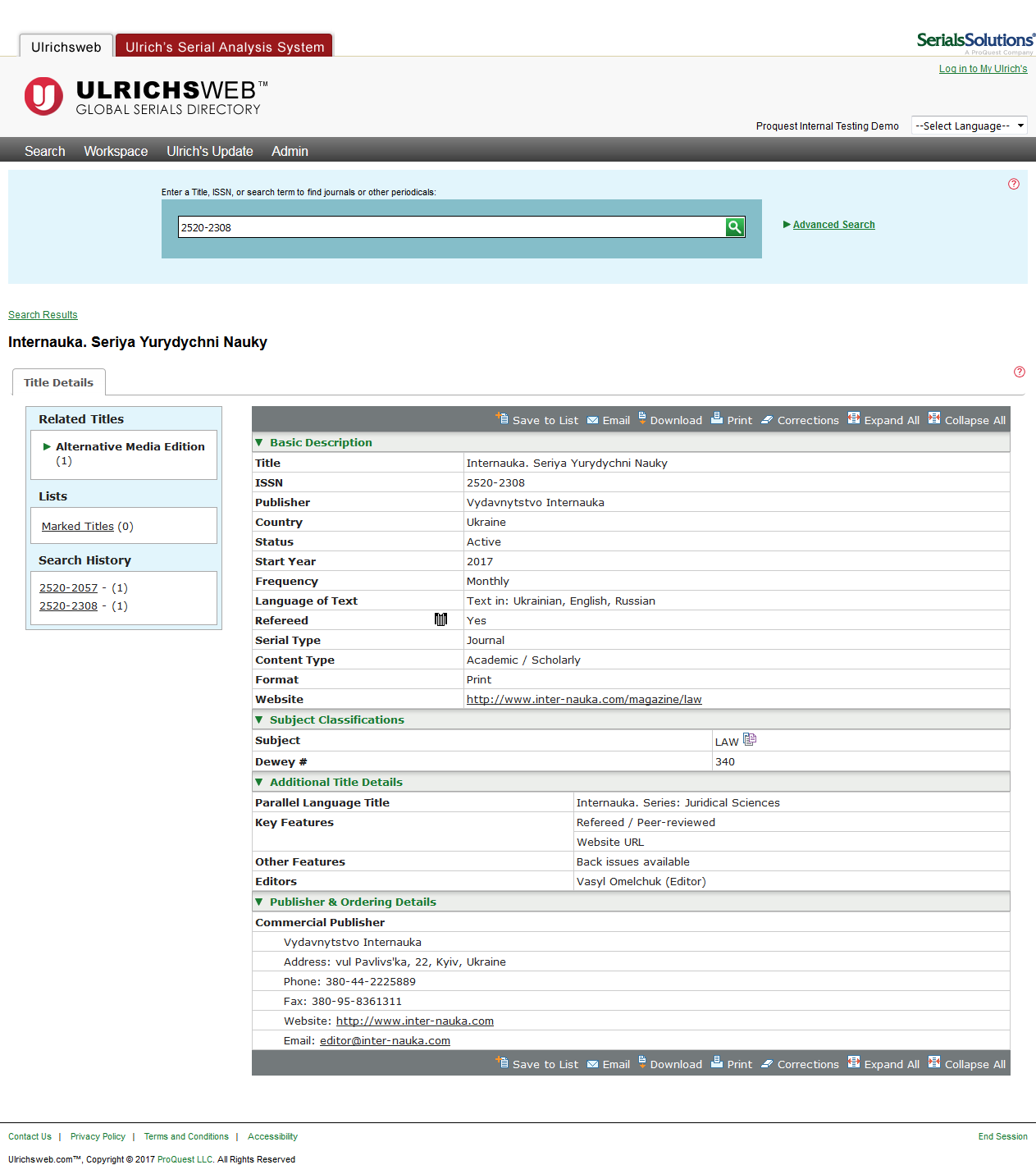1036x1174 pixels.
Task: Open the Advanced Search link
Action: (x=833, y=224)
